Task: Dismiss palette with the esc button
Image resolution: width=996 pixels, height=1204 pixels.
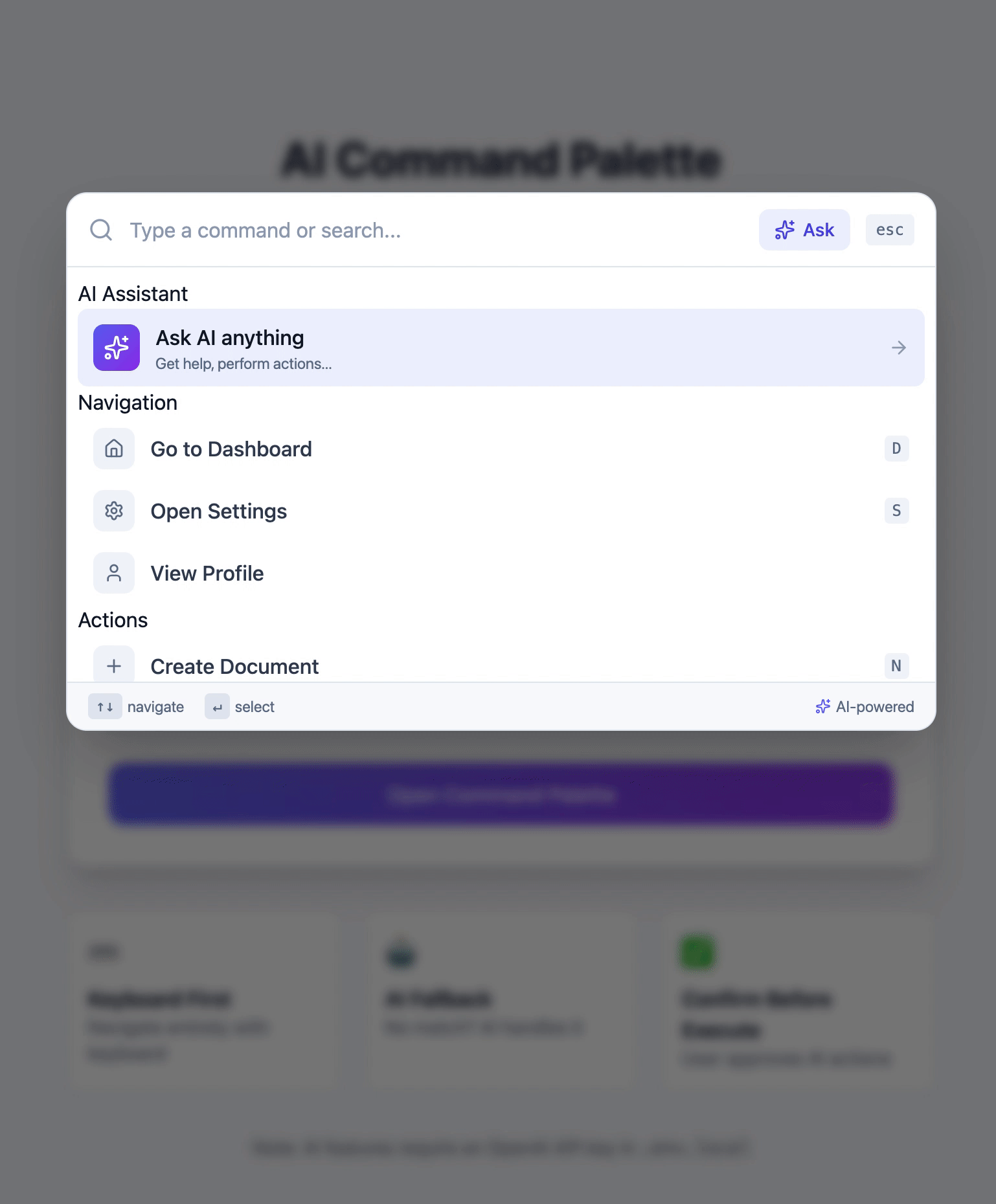Action: [x=889, y=230]
